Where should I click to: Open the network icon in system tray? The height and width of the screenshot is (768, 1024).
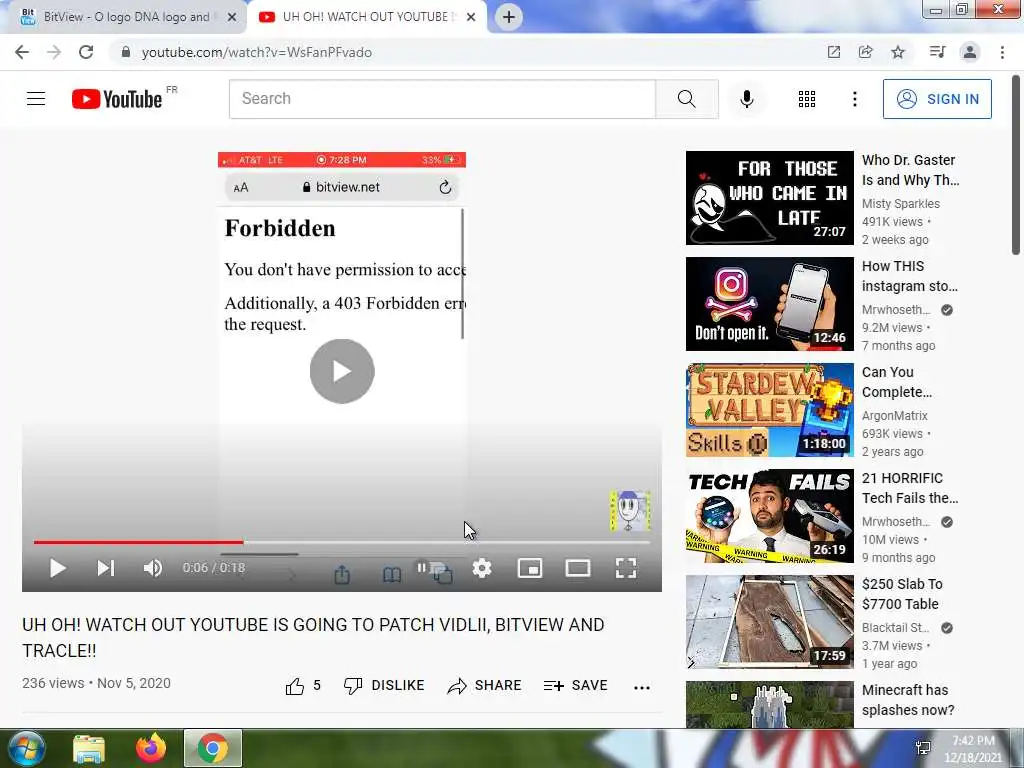(x=923, y=748)
